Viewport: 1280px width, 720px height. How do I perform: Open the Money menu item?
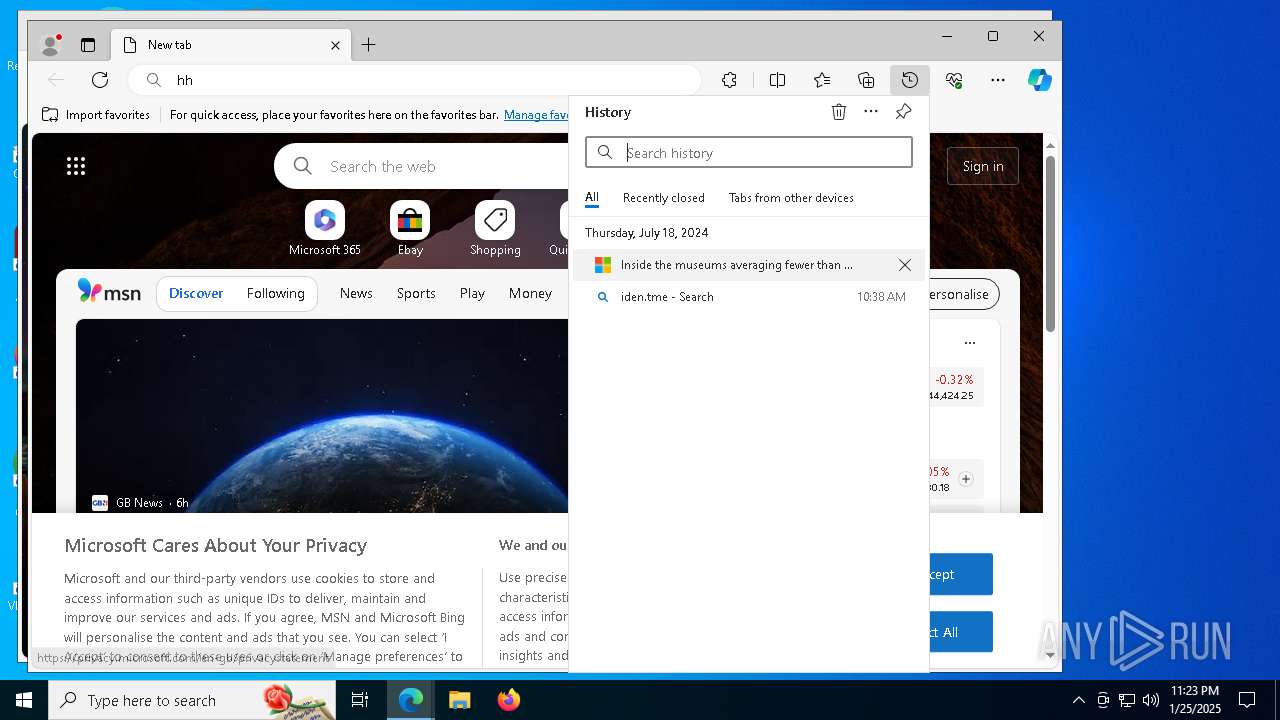[530, 293]
